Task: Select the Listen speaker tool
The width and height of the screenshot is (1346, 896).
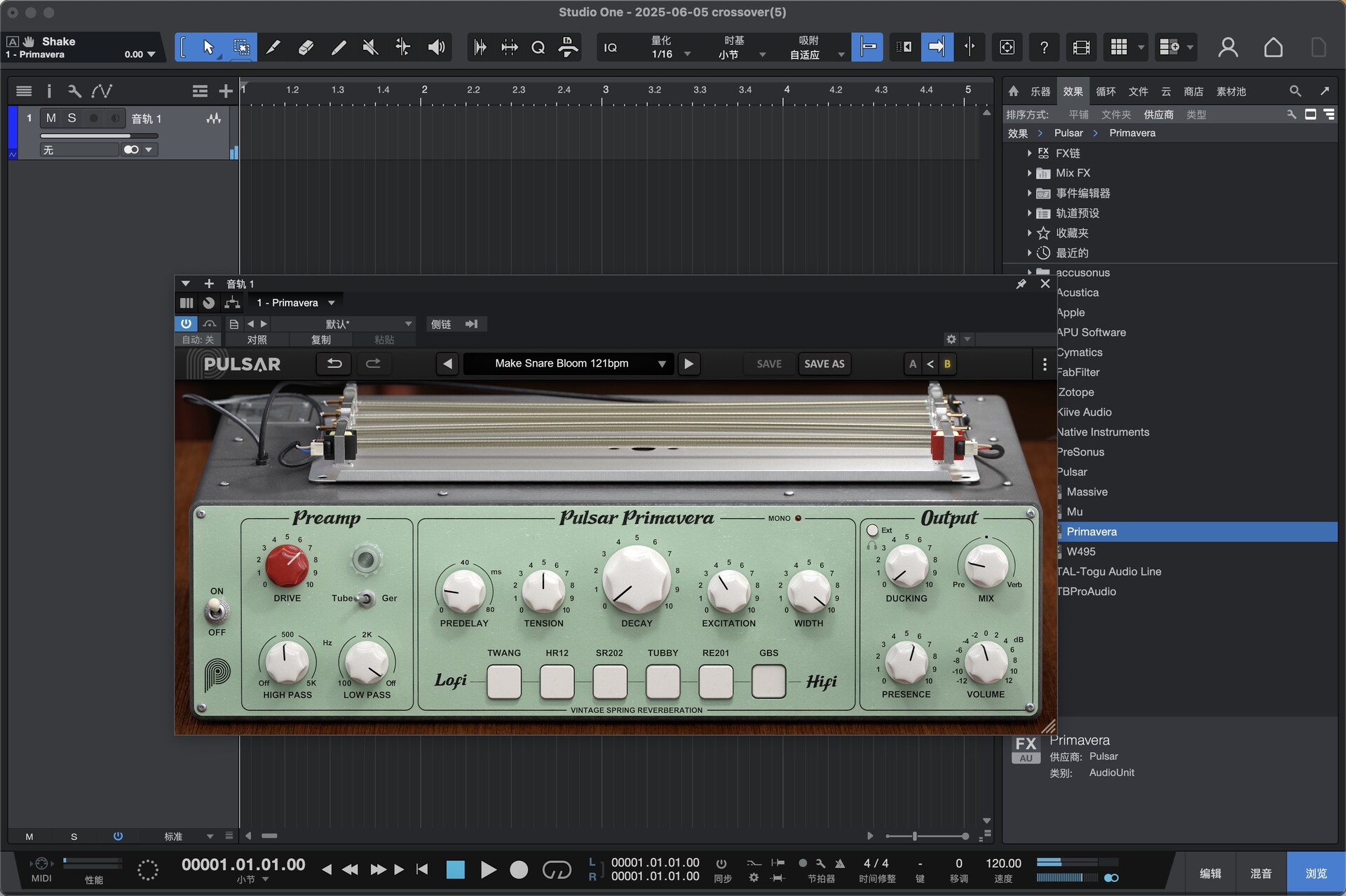Action: (x=436, y=47)
